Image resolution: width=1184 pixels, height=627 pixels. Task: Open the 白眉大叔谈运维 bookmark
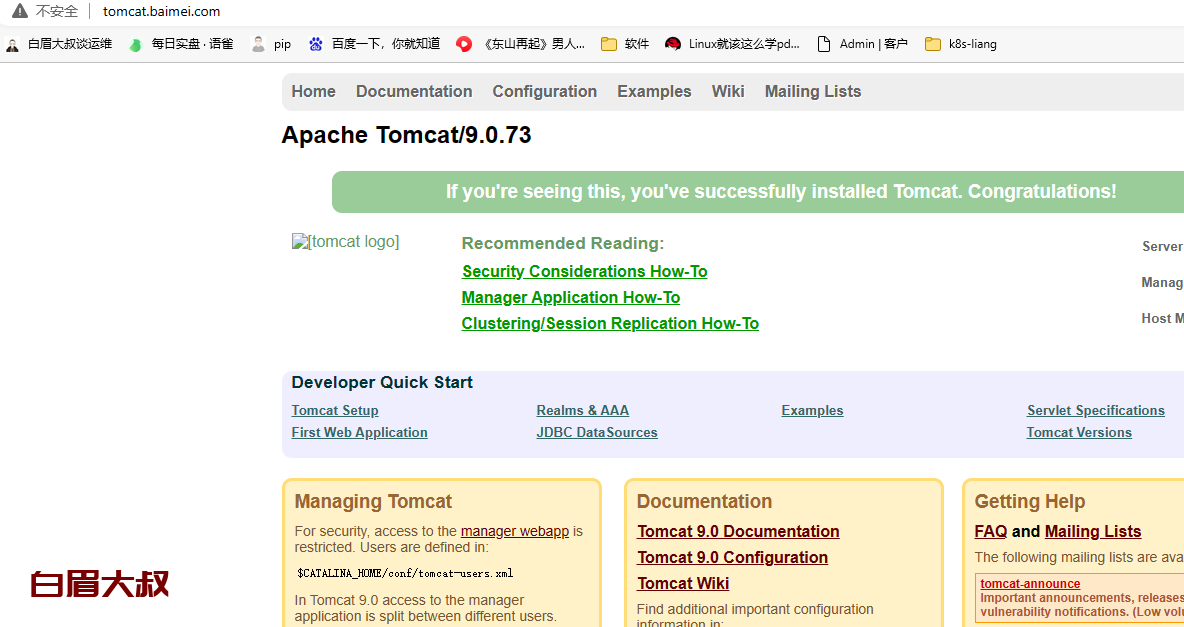pyautogui.click(x=59, y=44)
